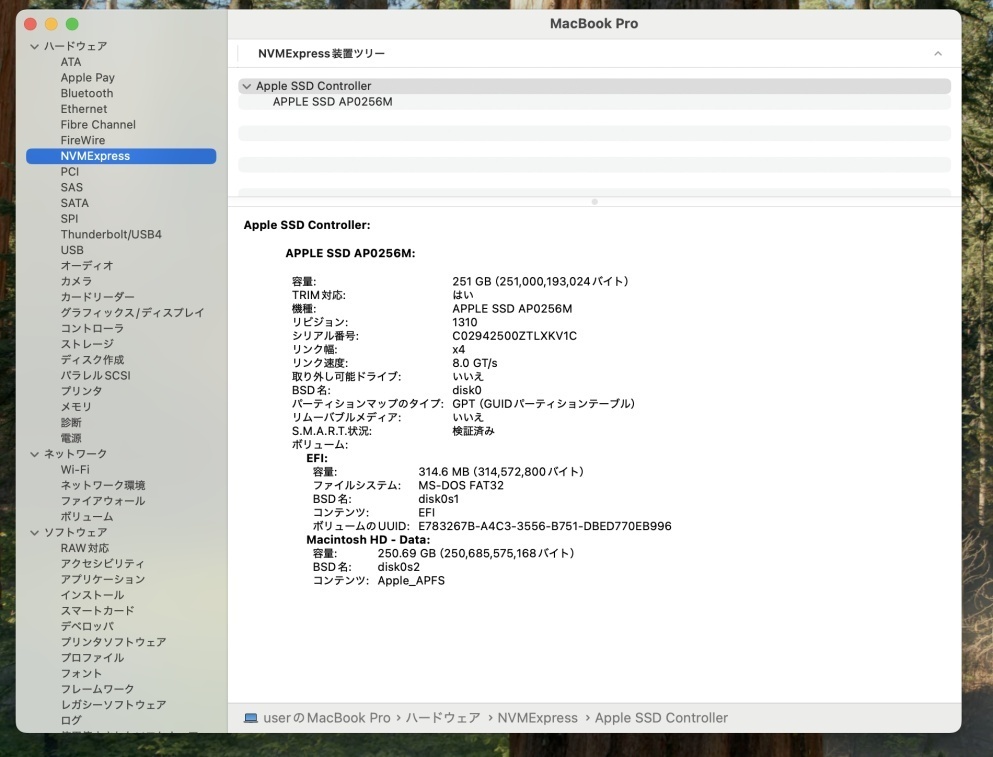Open the ストレージ sidebar entry
Viewport: 993px width, 757px height.
(87, 344)
